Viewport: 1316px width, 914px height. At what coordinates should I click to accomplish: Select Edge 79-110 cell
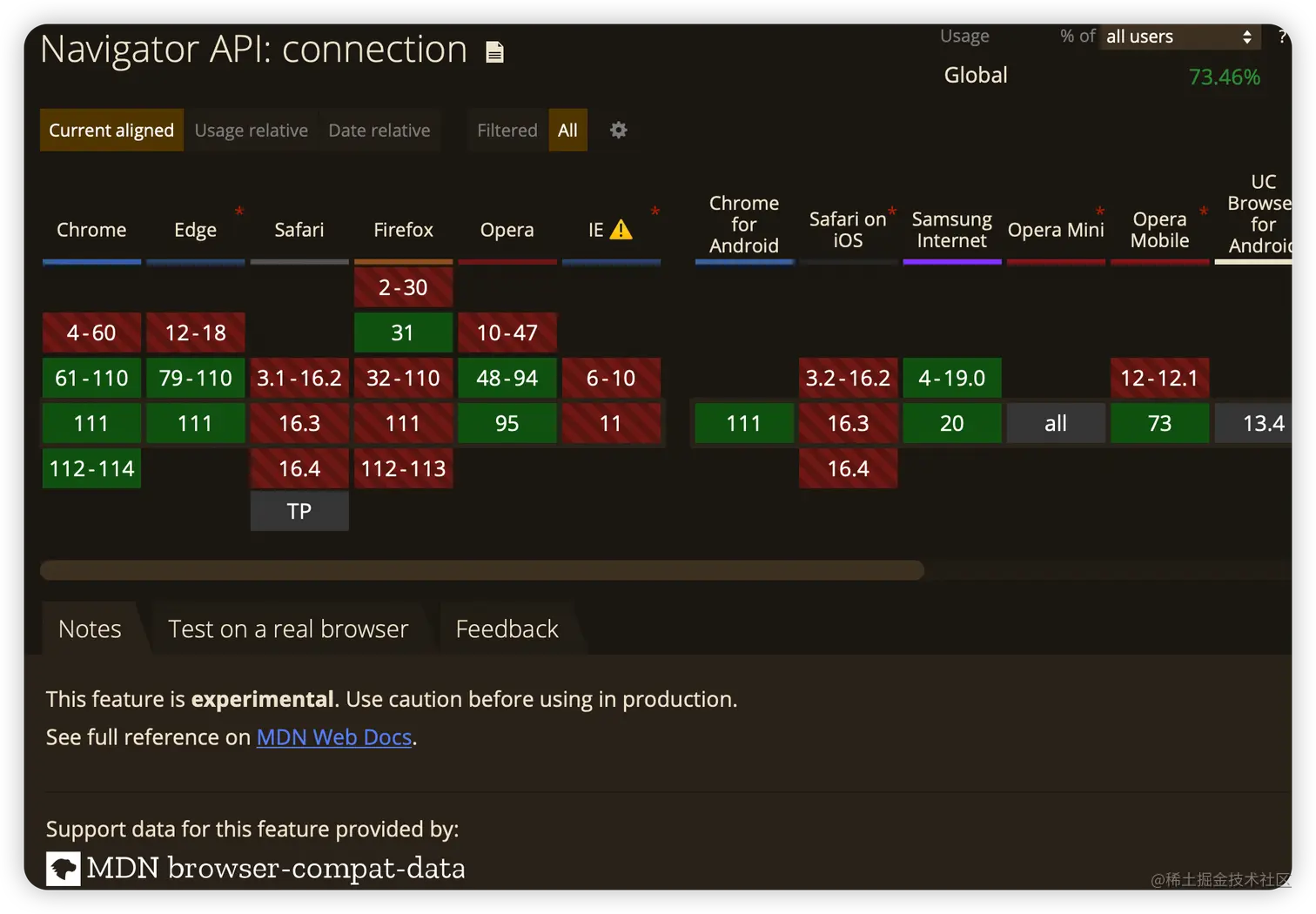point(195,378)
